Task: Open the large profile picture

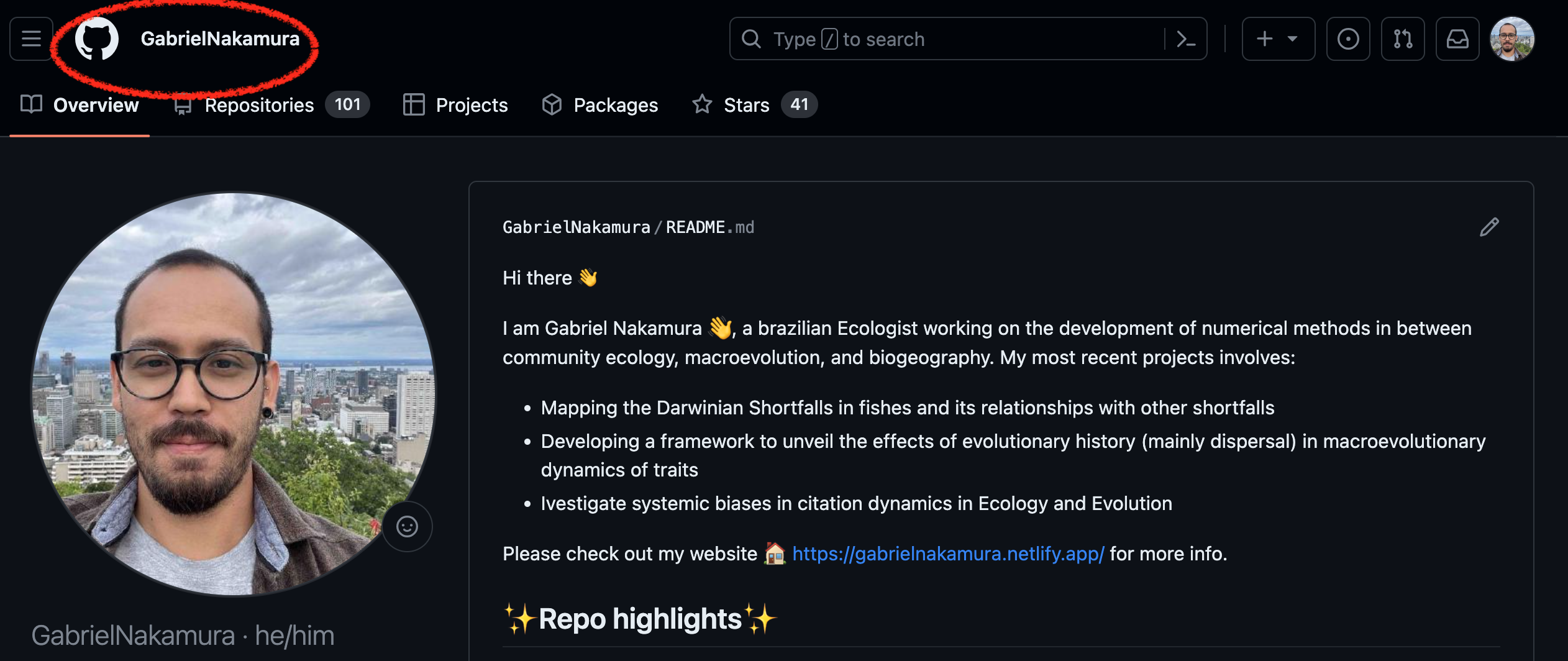Action: click(234, 394)
